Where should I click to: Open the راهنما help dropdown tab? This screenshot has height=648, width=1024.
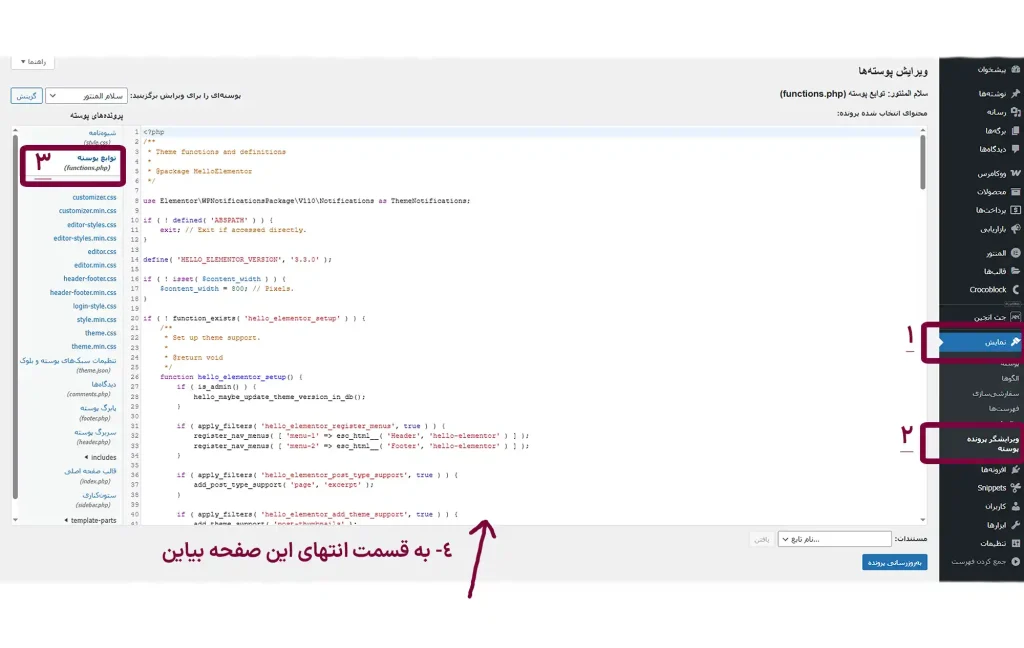tap(33, 61)
